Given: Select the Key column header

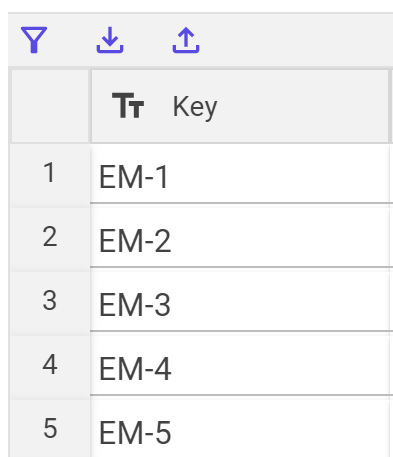Looking at the screenshot, I should click(240, 106).
